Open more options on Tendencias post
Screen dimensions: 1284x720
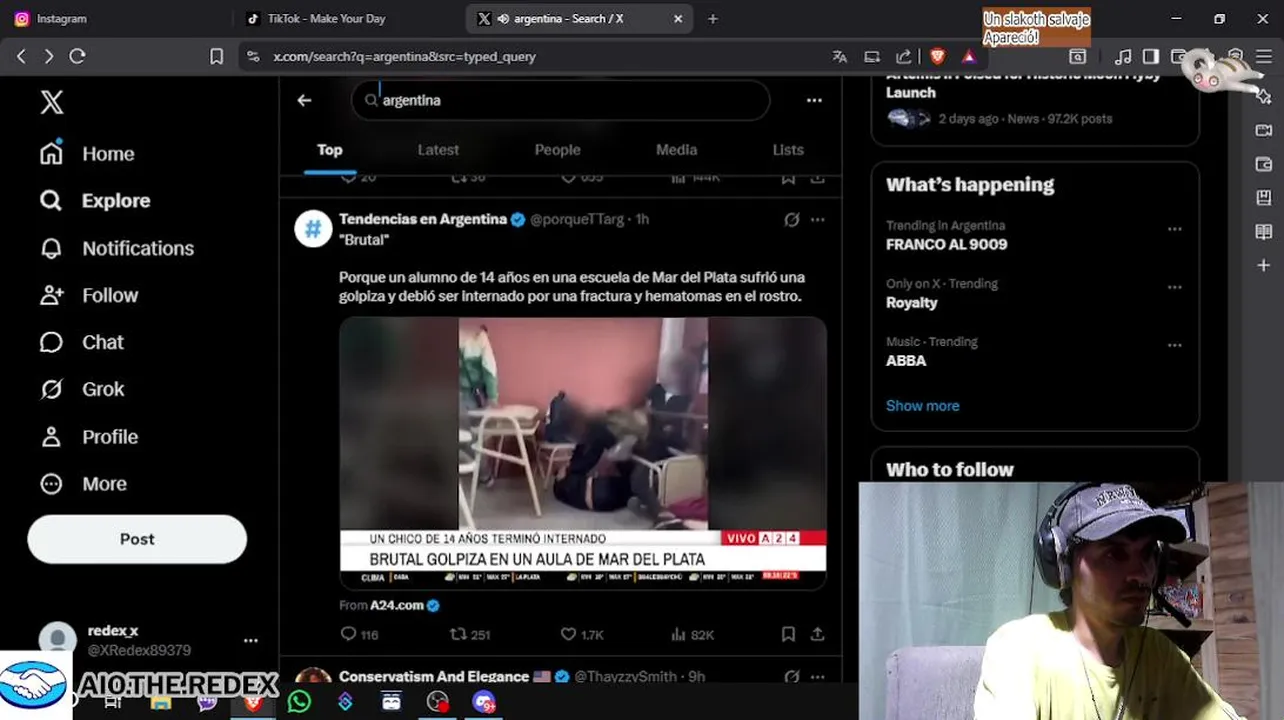[817, 219]
